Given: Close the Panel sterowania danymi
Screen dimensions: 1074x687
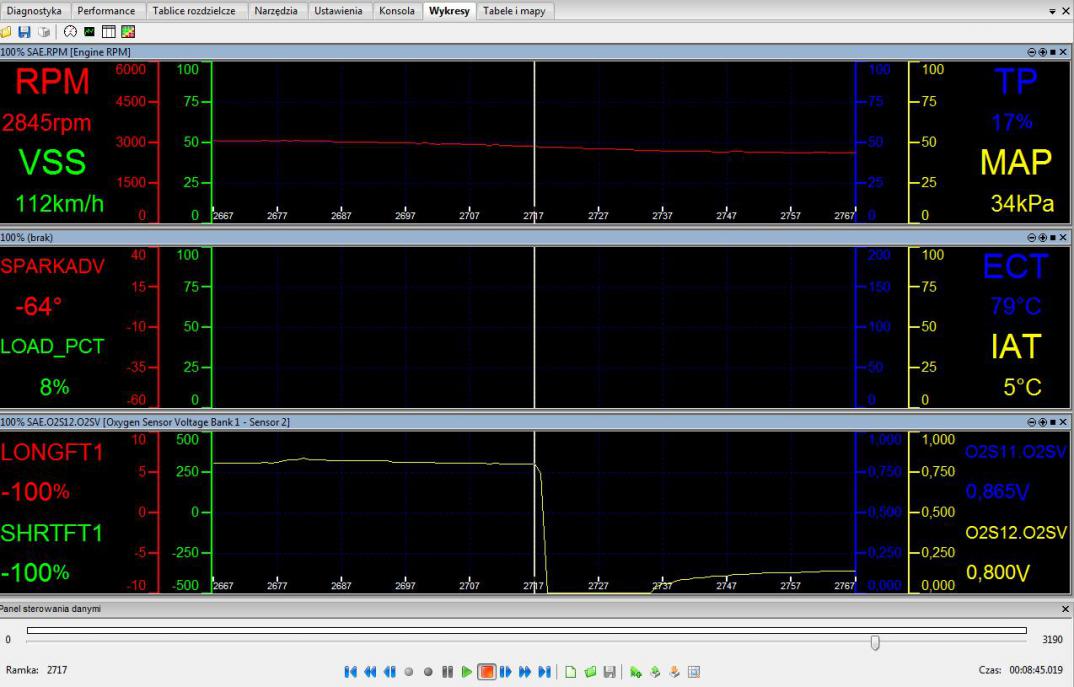Looking at the screenshot, I should pyautogui.click(x=1064, y=608).
